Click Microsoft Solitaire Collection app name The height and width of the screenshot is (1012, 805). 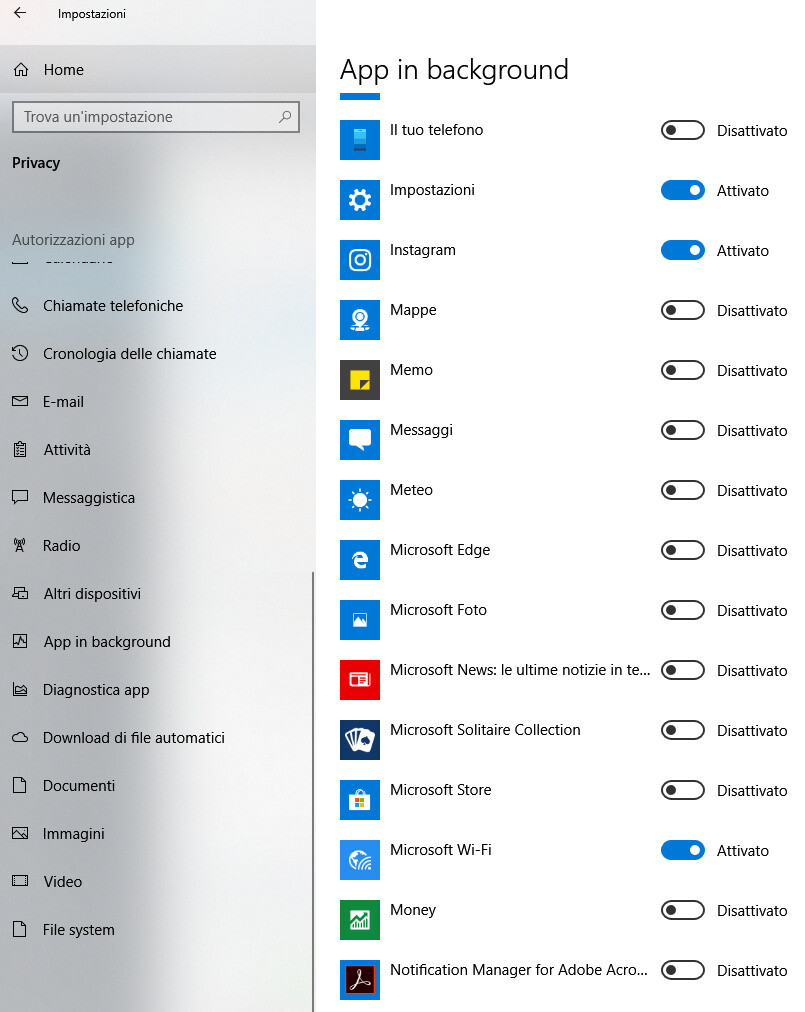485,729
